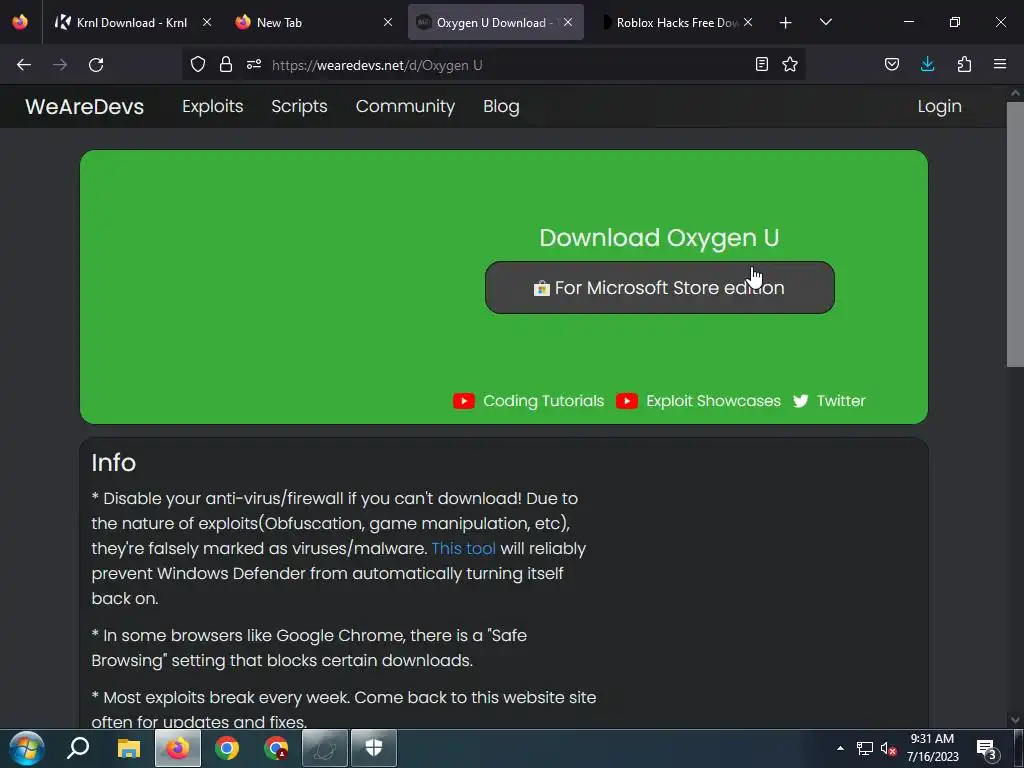The width and height of the screenshot is (1024, 768).
Task: Click the YouTube icon beside Coding Tutorials
Action: click(x=464, y=401)
